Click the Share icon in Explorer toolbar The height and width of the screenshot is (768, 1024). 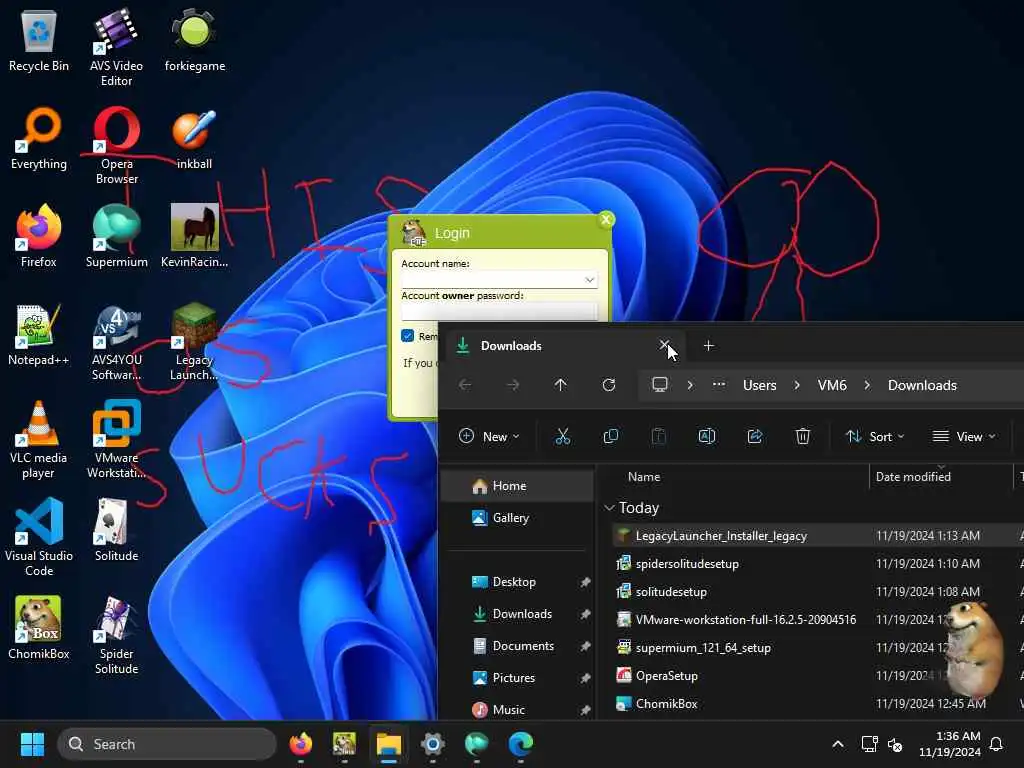pos(755,436)
